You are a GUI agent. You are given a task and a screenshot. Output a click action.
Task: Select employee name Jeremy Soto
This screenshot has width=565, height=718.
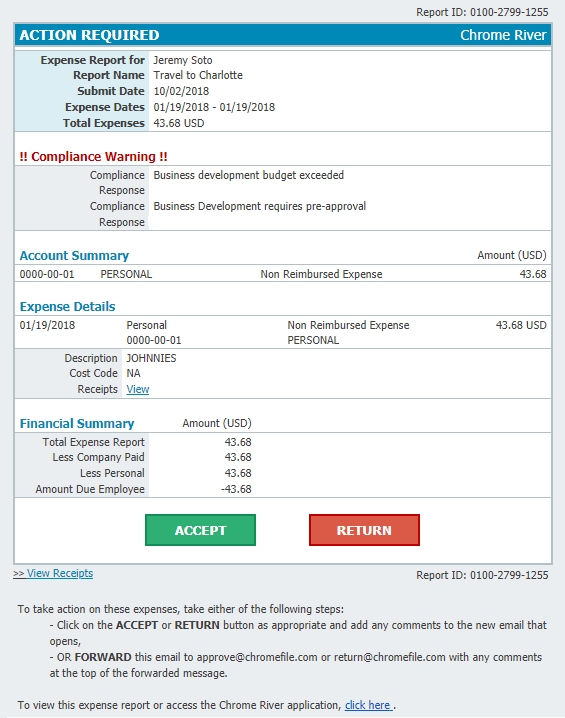(x=183, y=60)
